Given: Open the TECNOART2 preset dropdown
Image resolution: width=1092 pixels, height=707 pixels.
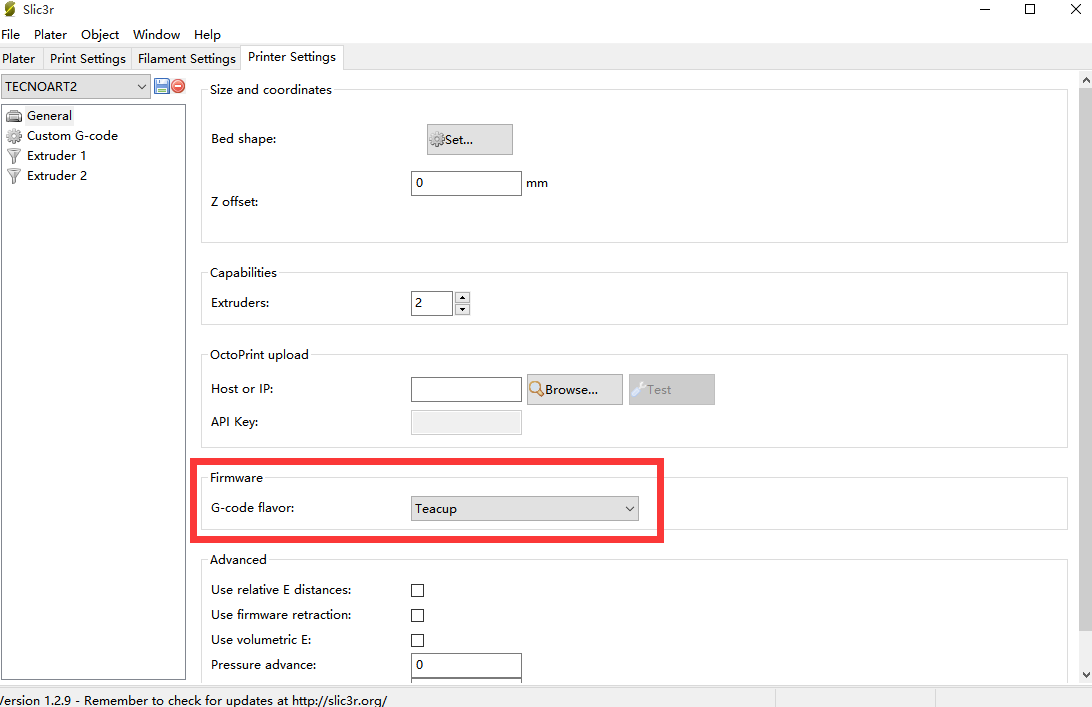Looking at the screenshot, I should point(76,87).
